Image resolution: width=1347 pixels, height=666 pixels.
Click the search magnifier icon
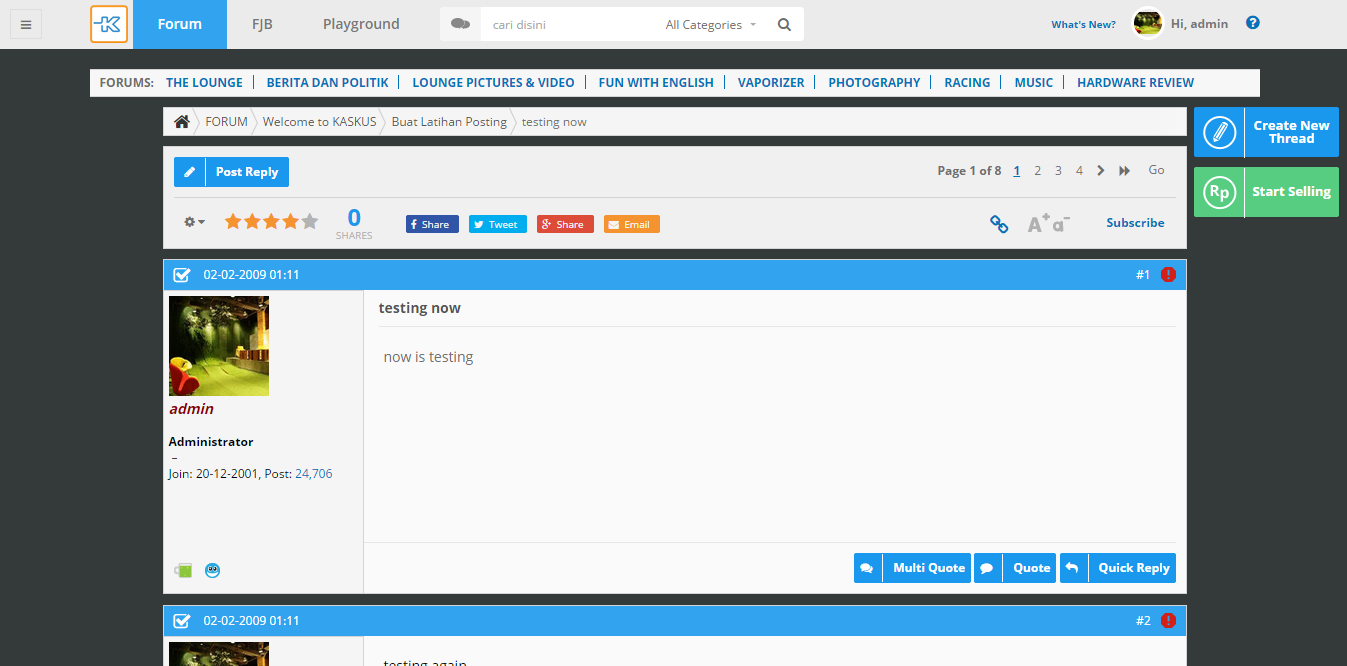tap(784, 23)
